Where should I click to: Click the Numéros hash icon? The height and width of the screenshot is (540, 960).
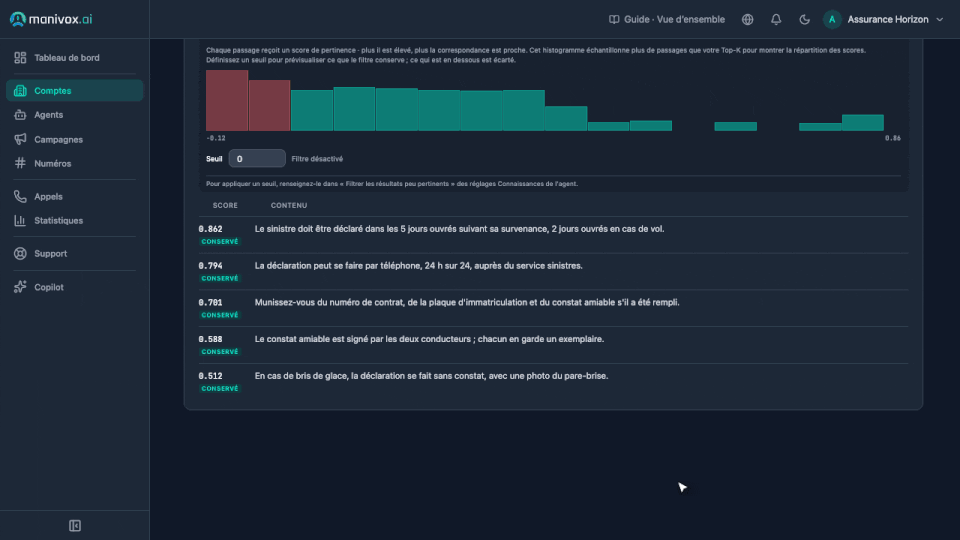[x=20, y=163]
